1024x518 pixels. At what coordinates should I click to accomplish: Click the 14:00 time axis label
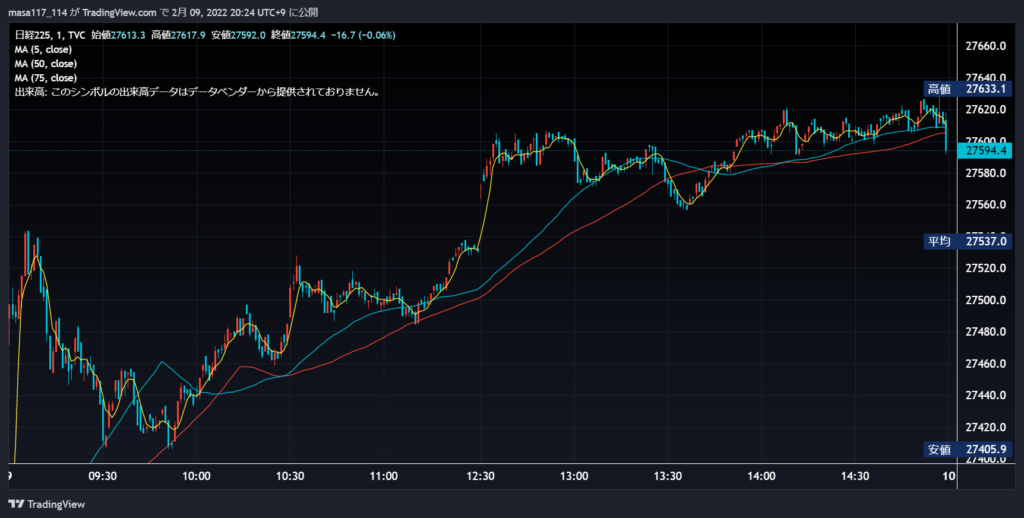pos(762,476)
